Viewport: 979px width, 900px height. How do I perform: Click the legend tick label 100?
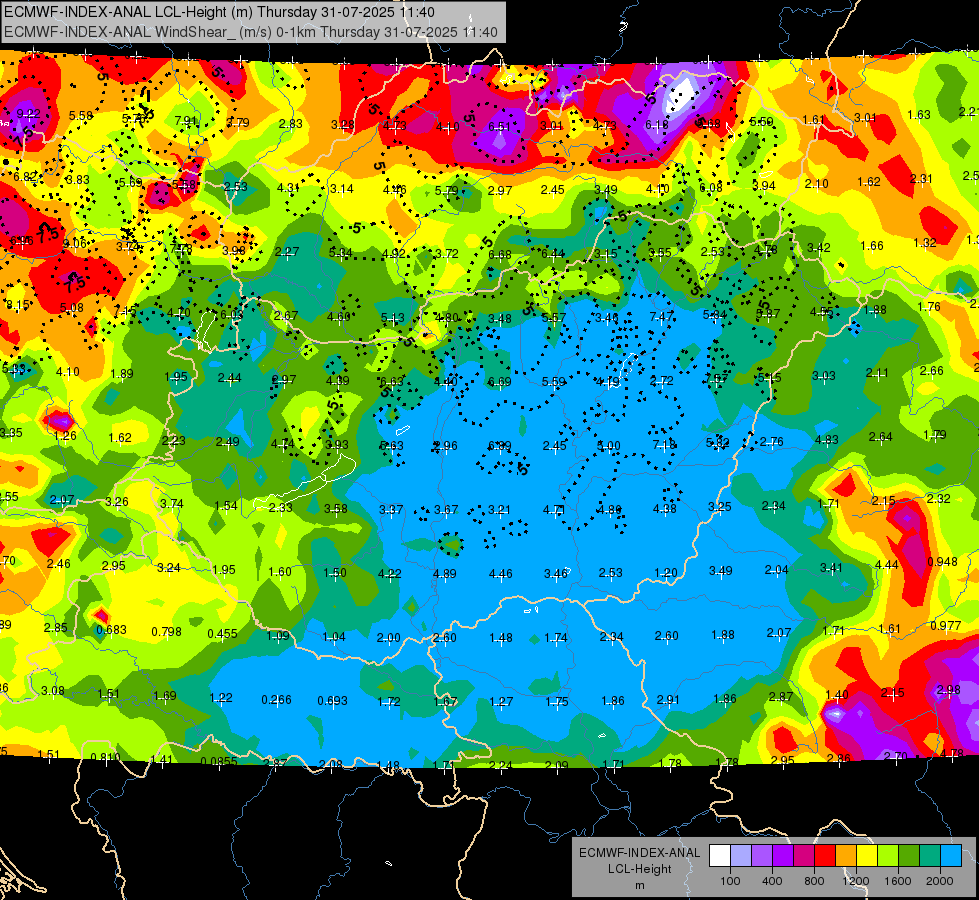[730, 881]
